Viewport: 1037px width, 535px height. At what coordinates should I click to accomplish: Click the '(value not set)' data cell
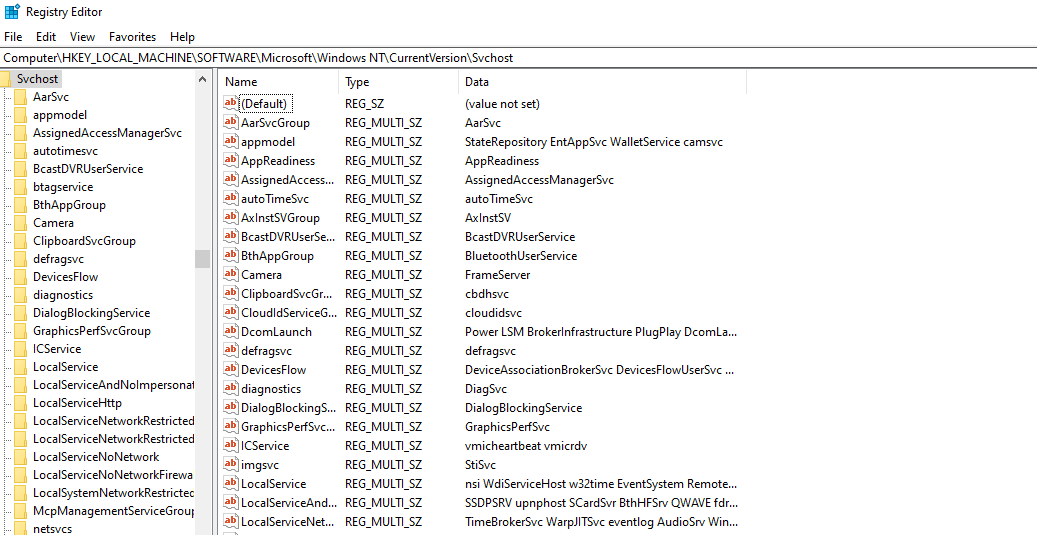pyautogui.click(x=502, y=104)
